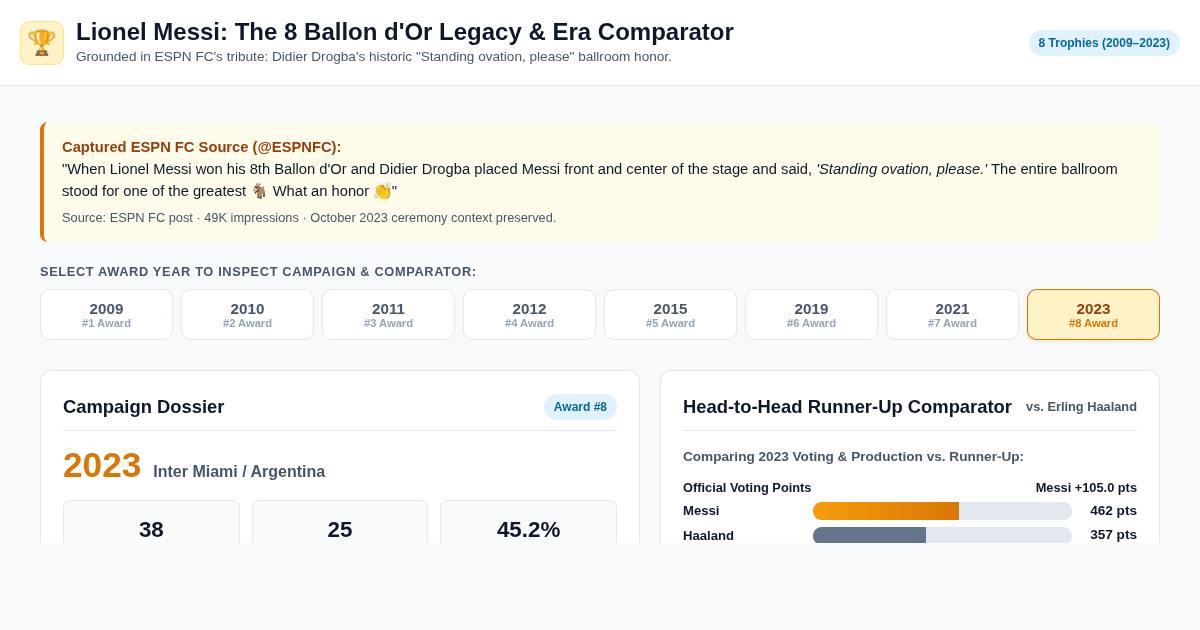Pick the 2021 #7 Award tab

[952, 315]
